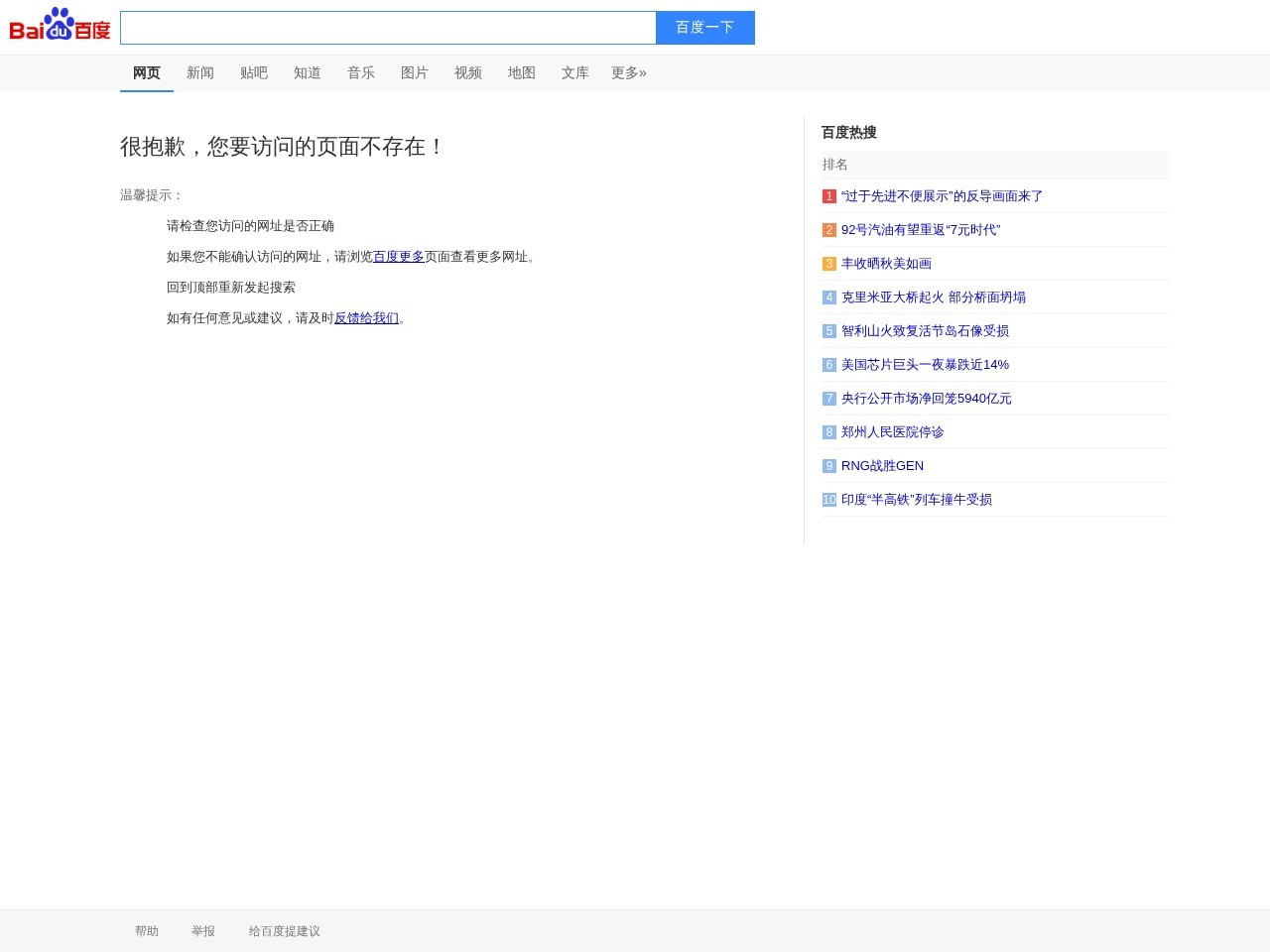Click the Baidu logo
This screenshot has height=952, width=1270.
coord(60,24)
